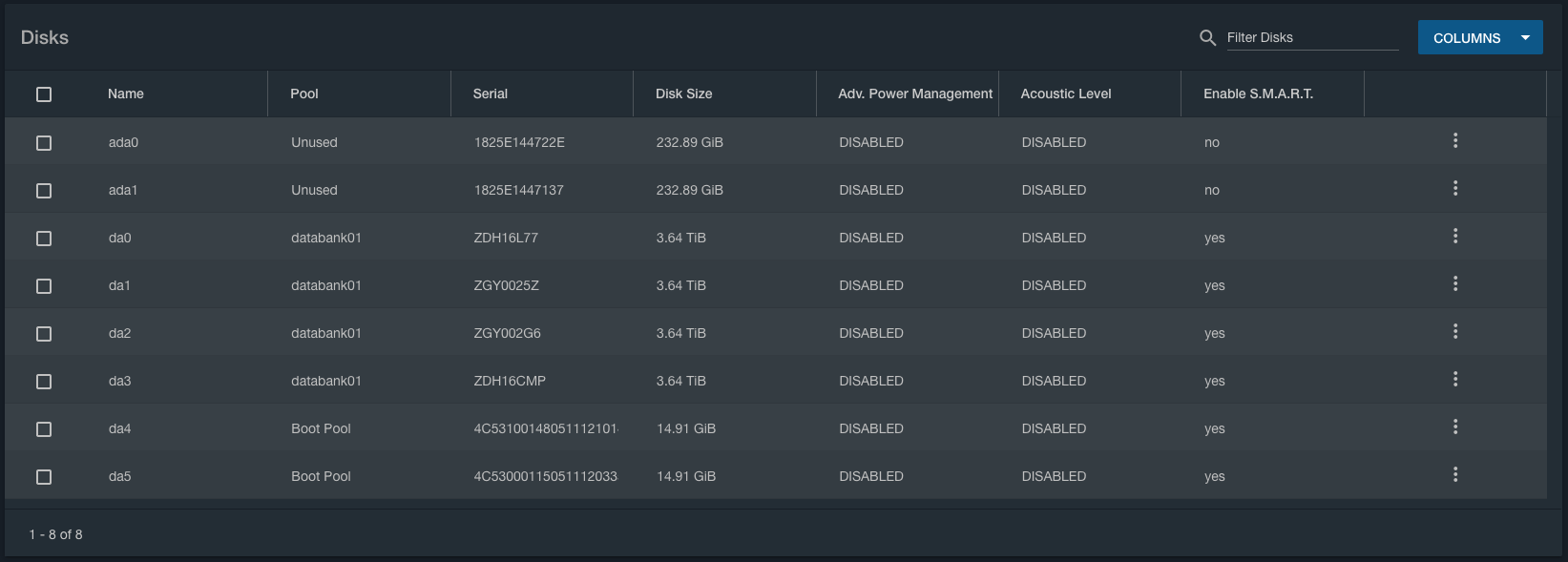
Task: Click serial ZGY002G6
Action: click(507, 333)
